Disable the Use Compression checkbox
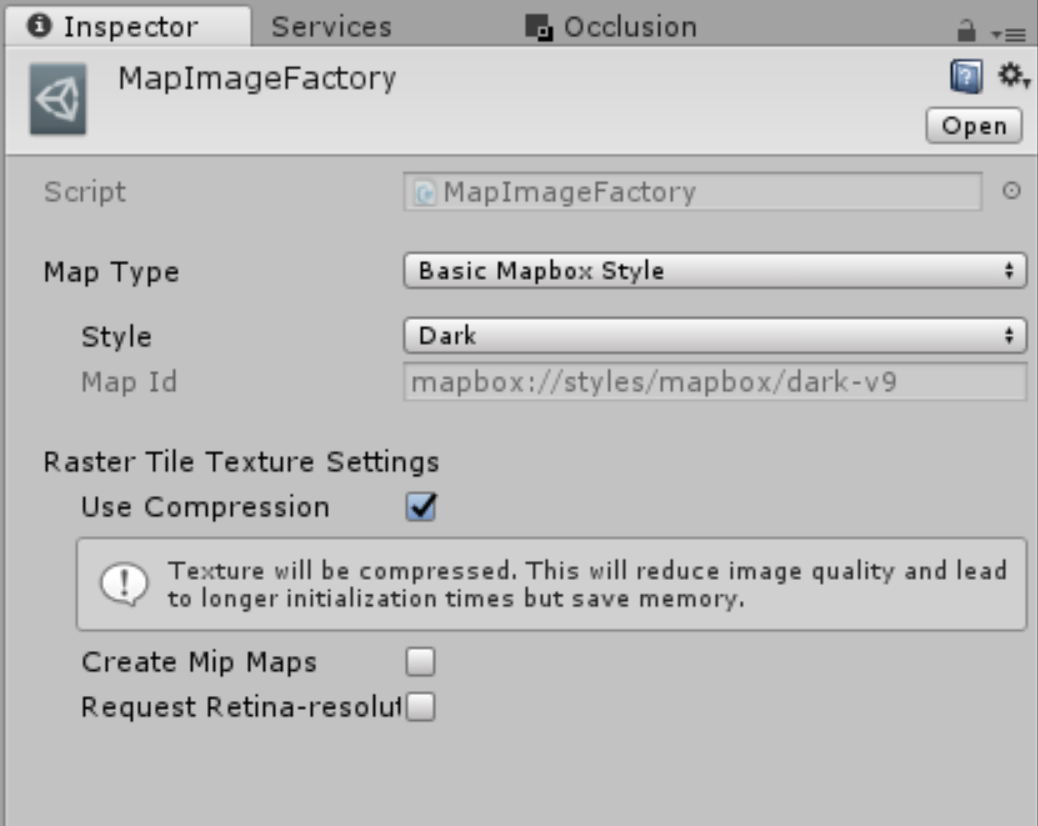 (x=420, y=508)
